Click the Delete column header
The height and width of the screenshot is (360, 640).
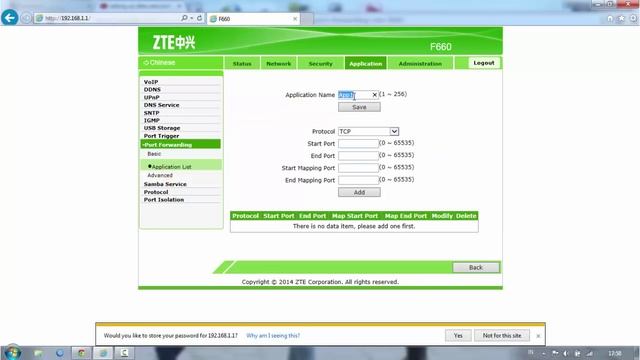point(466,216)
